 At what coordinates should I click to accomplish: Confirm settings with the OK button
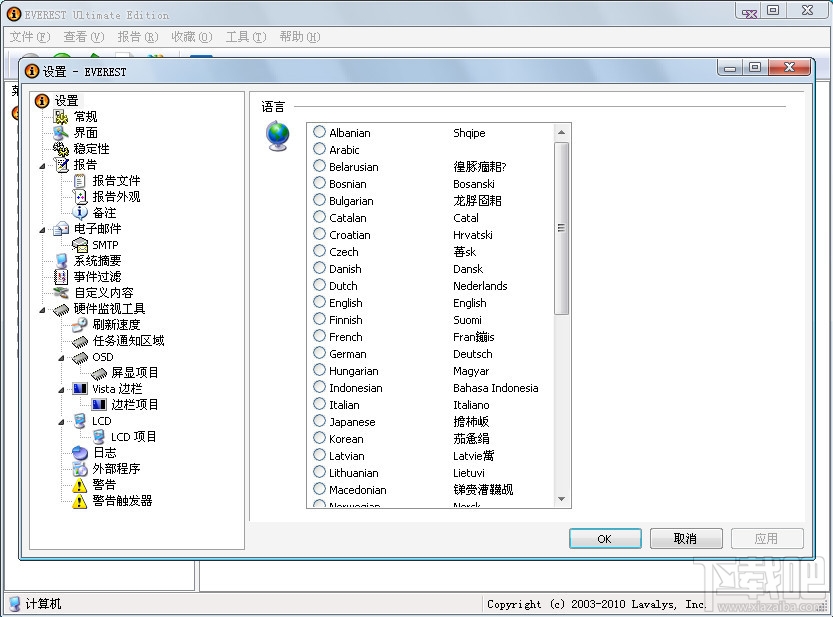(604, 538)
